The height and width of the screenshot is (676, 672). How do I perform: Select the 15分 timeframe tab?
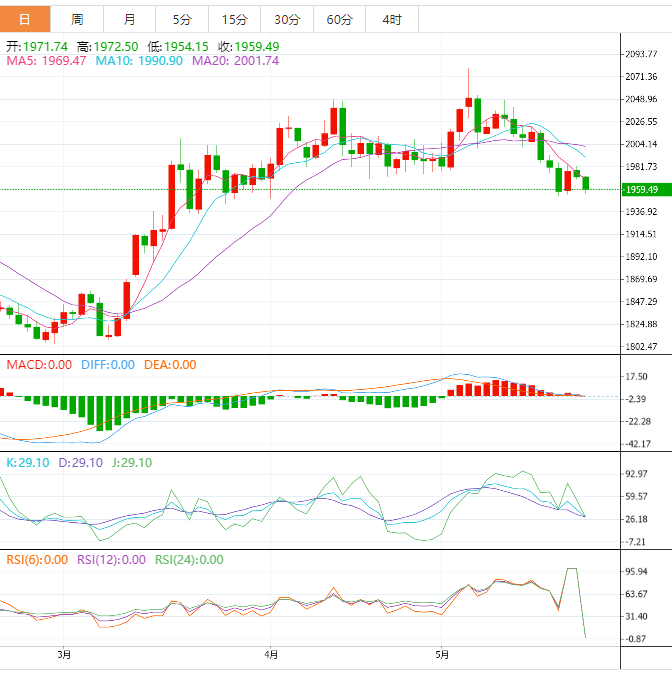(234, 19)
